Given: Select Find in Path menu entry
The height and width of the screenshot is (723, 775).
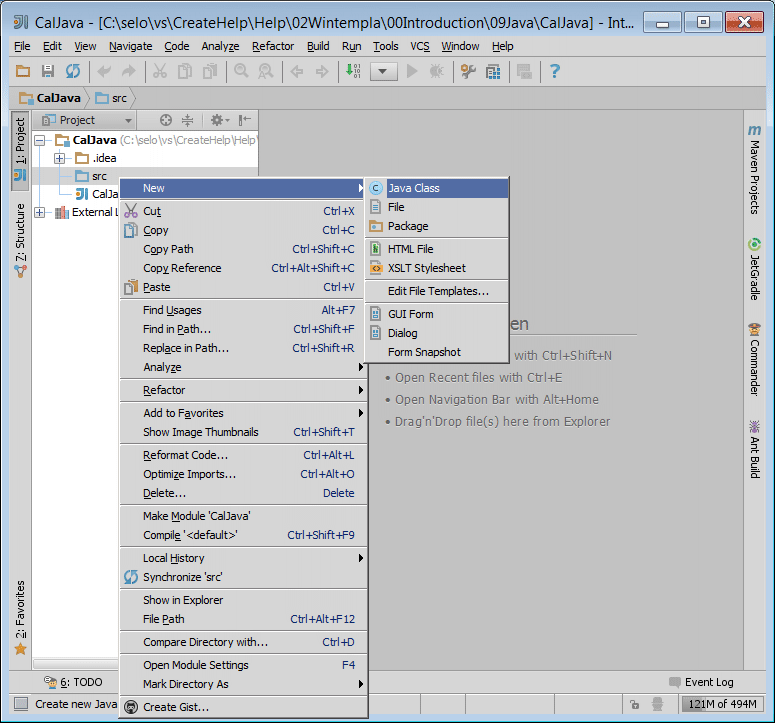Looking at the screenshot, I should tap(244, 329).
